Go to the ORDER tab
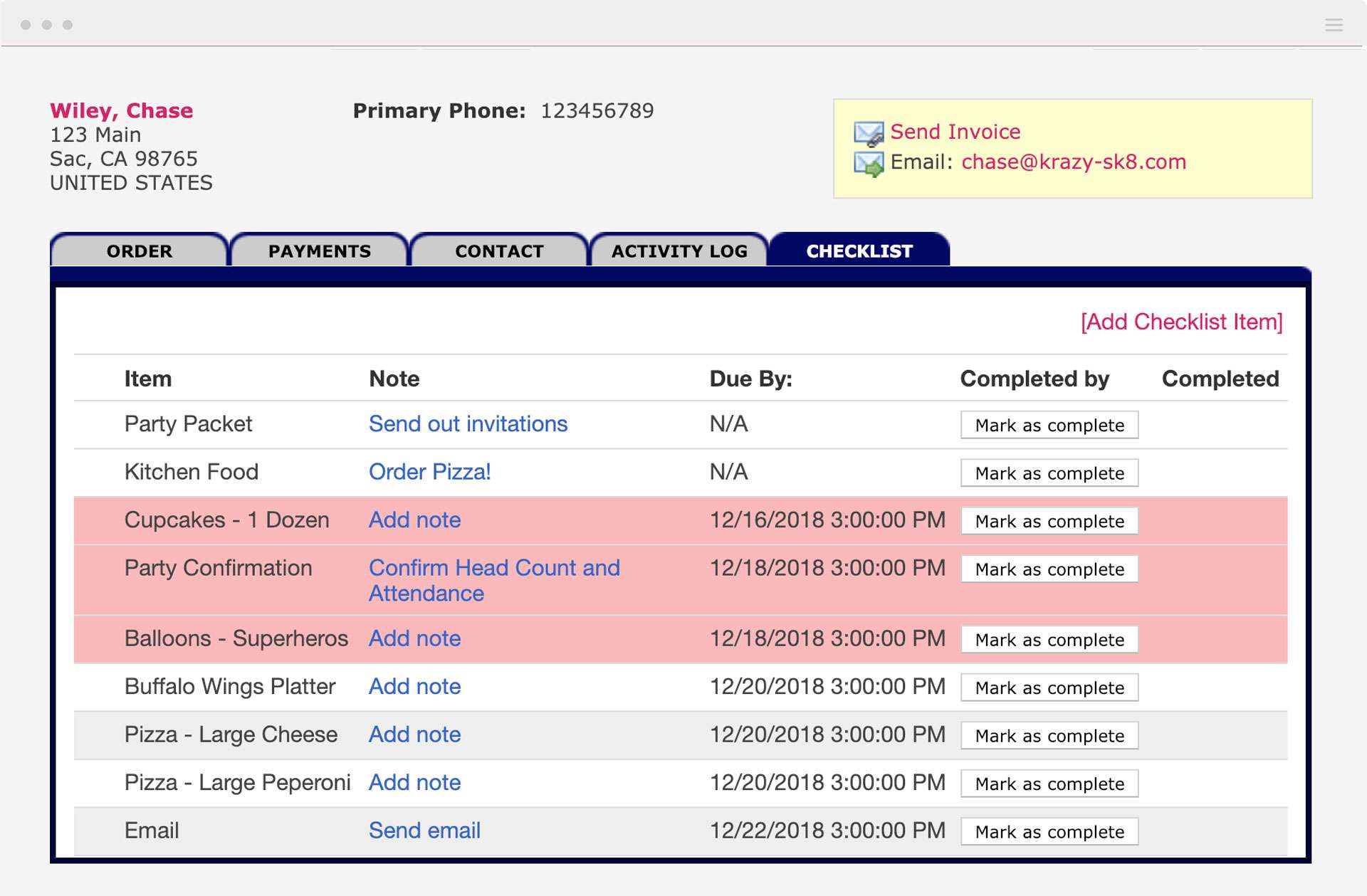 (x=140, y=251)
